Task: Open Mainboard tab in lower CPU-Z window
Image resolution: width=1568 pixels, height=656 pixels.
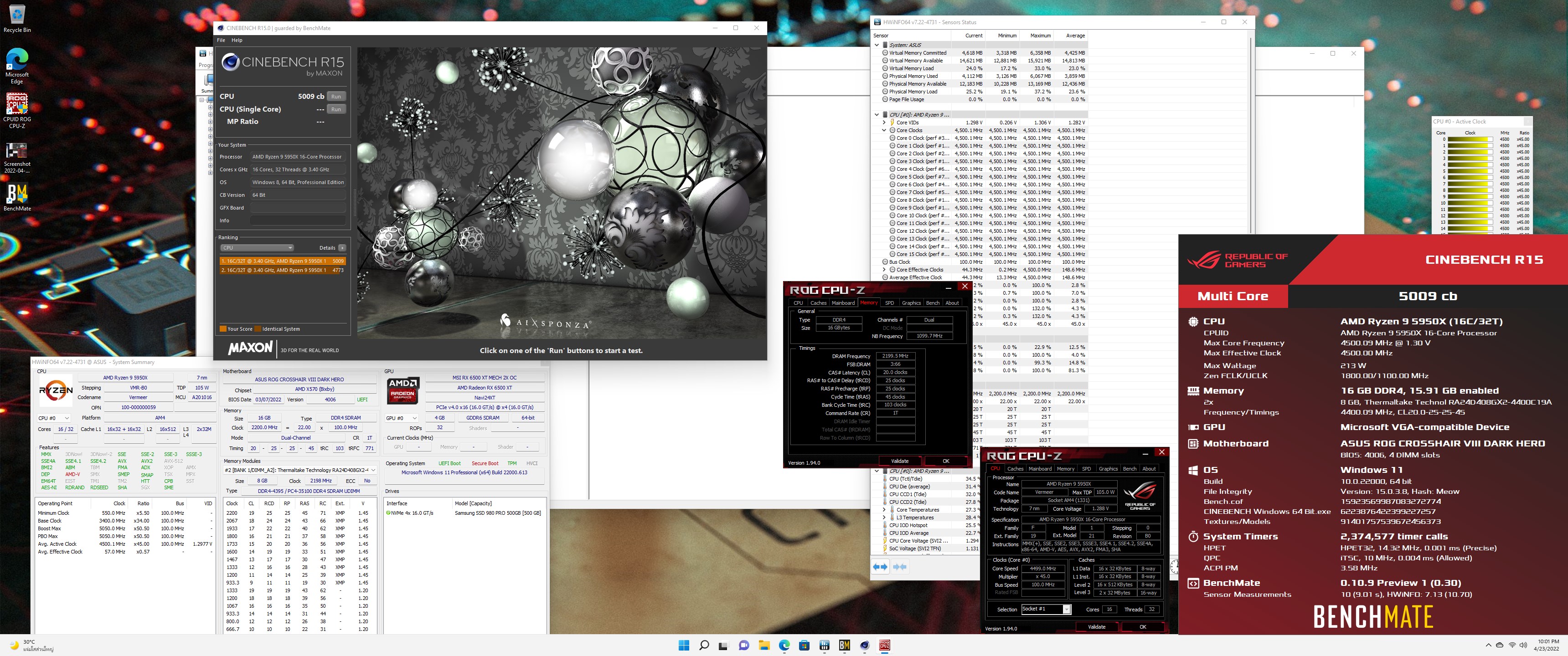Action: [1040, 469]
